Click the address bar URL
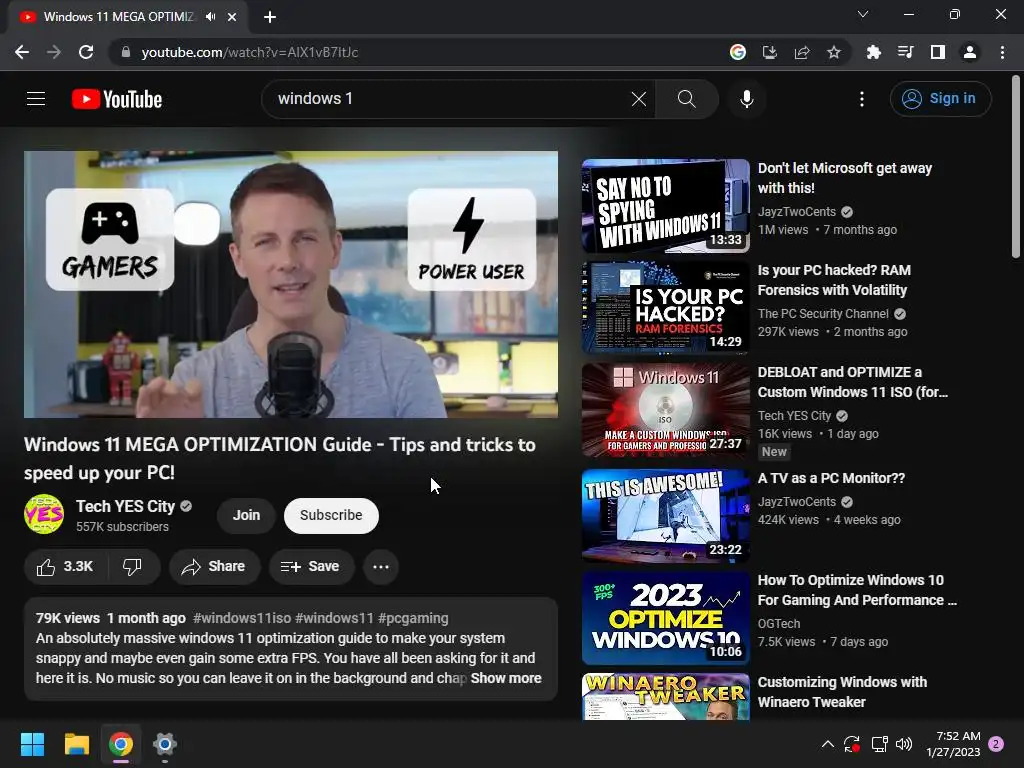 [250, 52]
